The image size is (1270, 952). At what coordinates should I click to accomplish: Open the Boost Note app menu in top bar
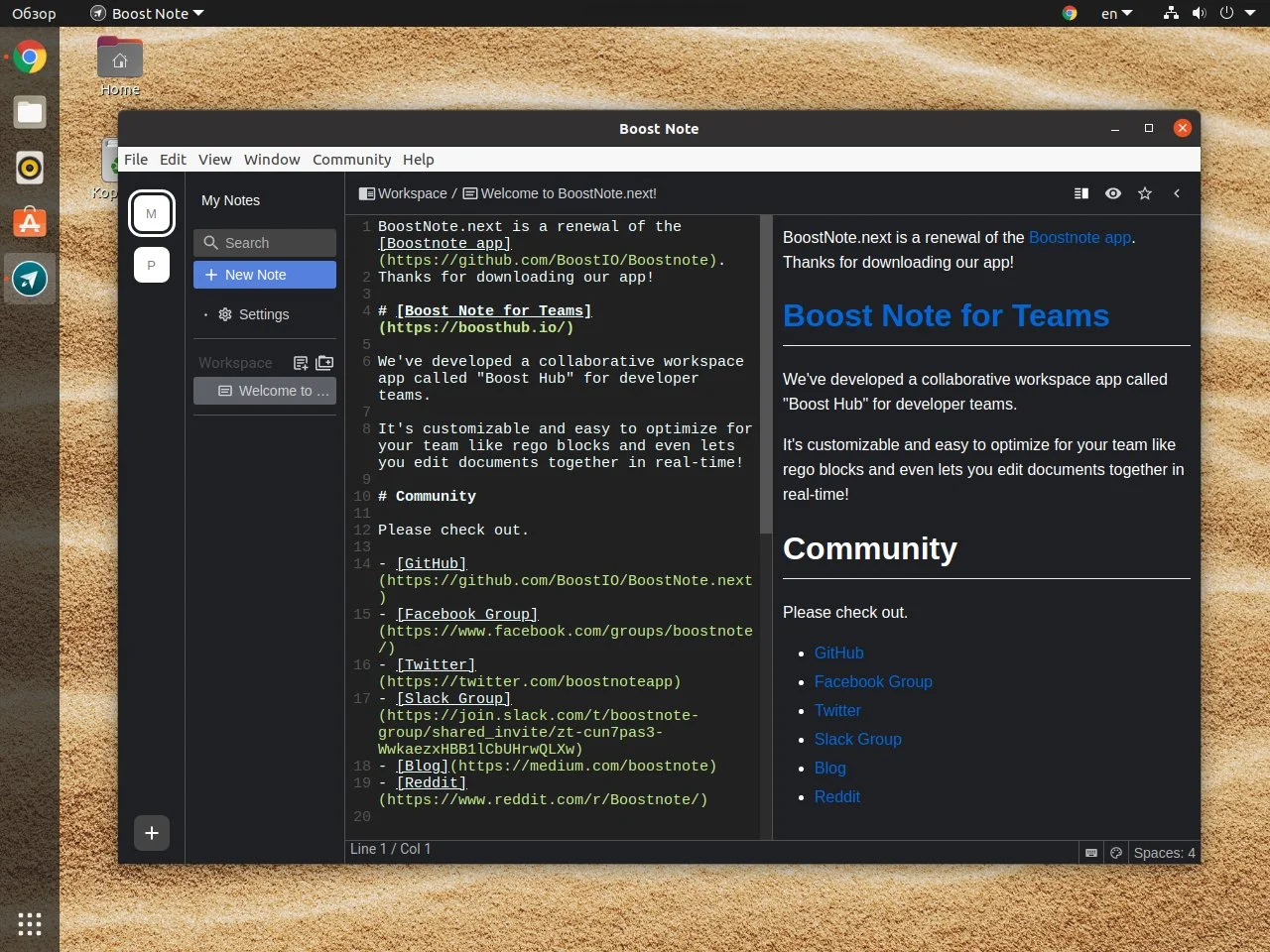149,14
